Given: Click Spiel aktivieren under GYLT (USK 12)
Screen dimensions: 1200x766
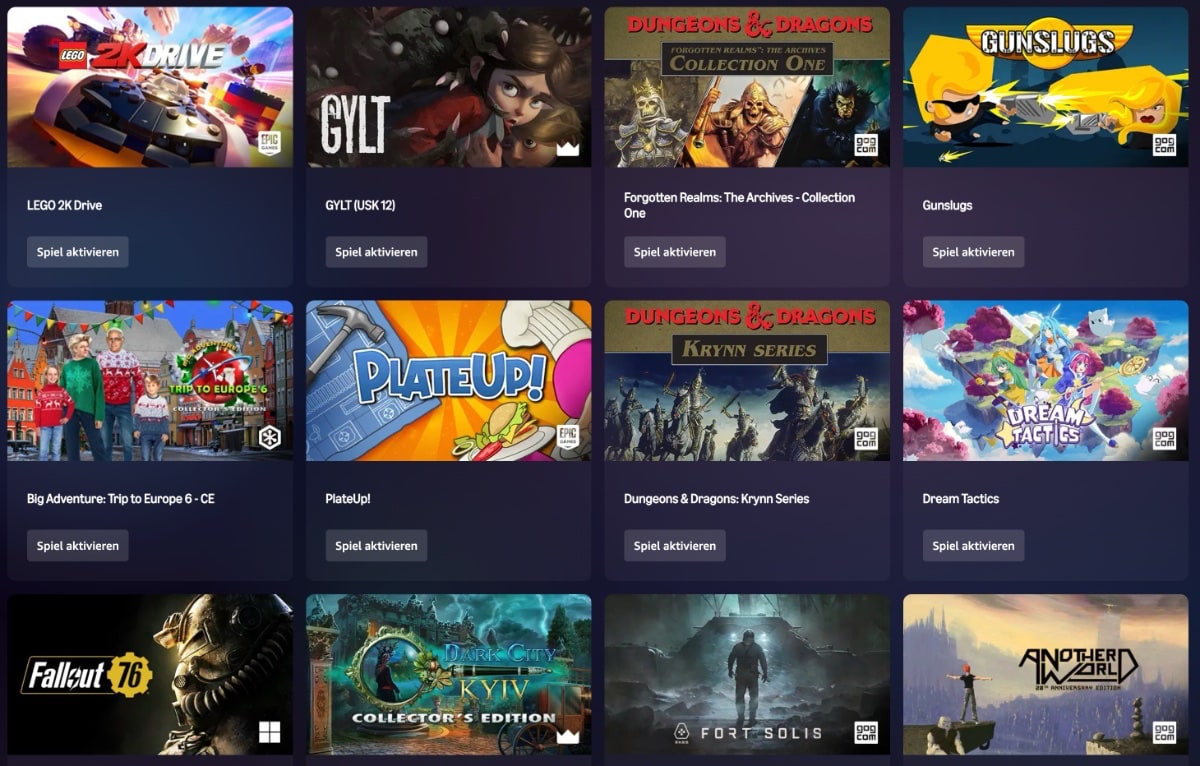Looking at the screenshot, I should [376, 252].
